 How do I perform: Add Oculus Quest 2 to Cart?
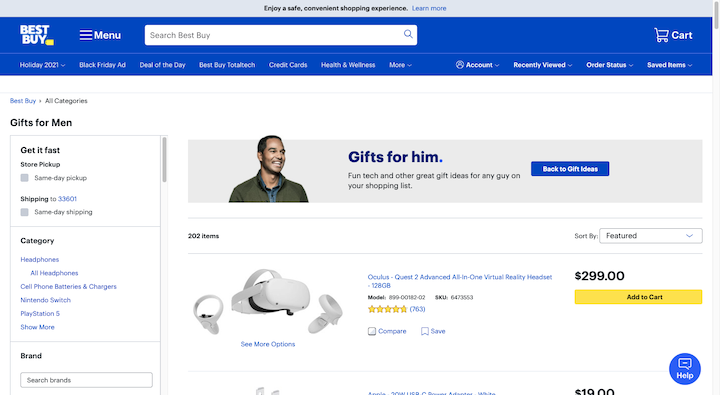pos(638,297)
